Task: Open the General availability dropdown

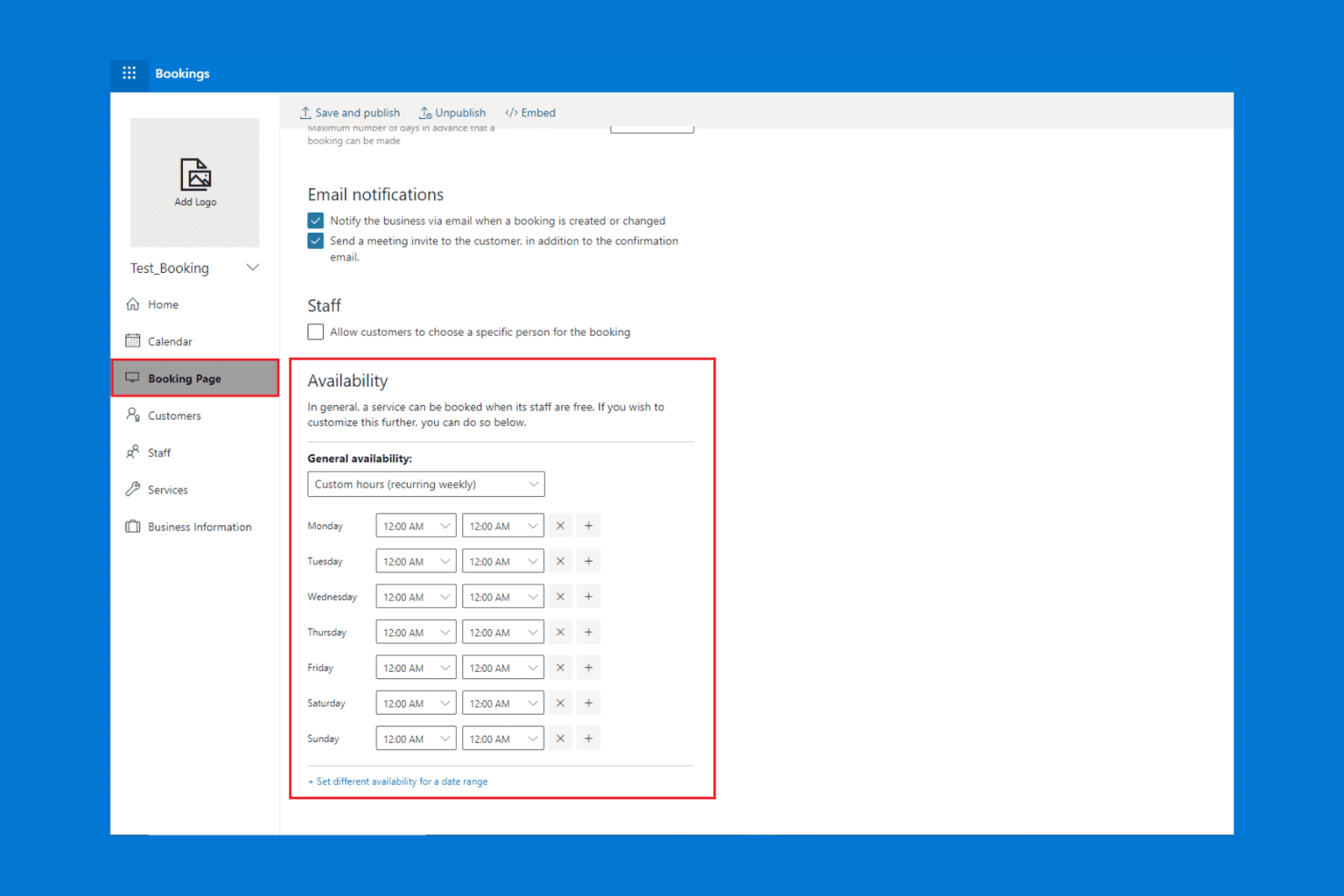Action: tap(426, 484)
